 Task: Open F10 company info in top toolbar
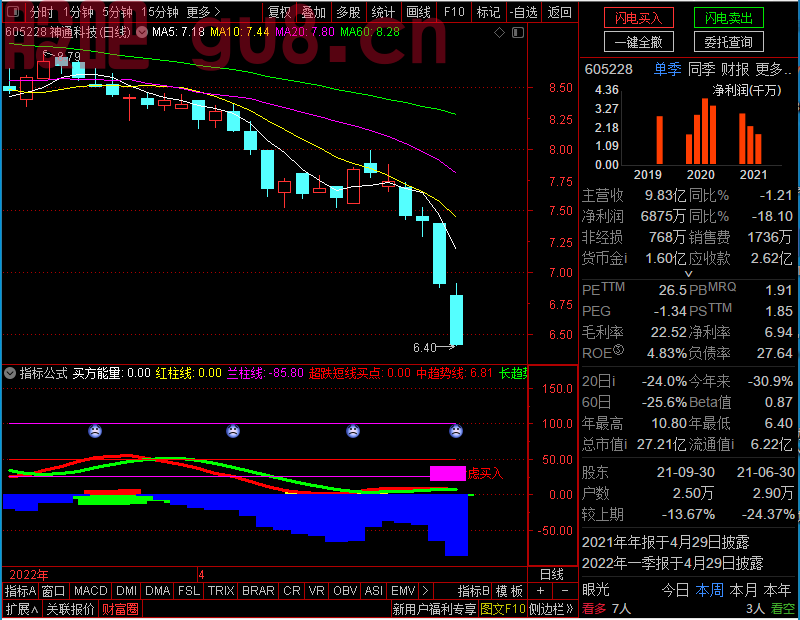tap(454, 12)
